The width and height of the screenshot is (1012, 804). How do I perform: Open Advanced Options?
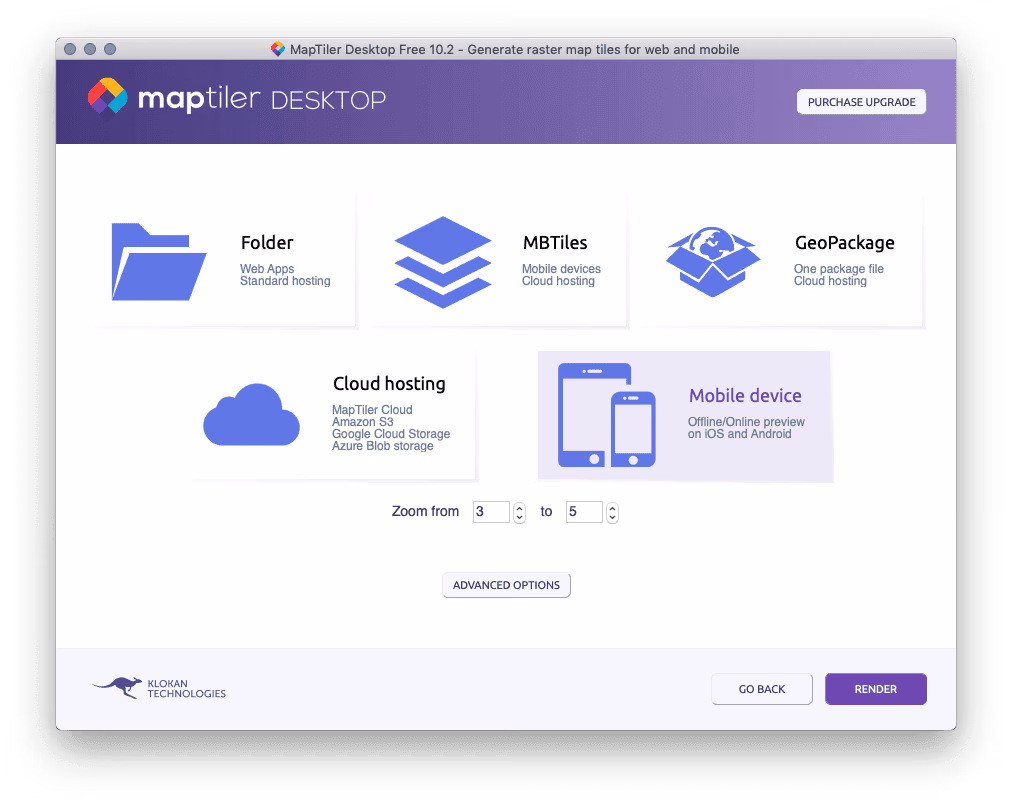tap(506, 585)
